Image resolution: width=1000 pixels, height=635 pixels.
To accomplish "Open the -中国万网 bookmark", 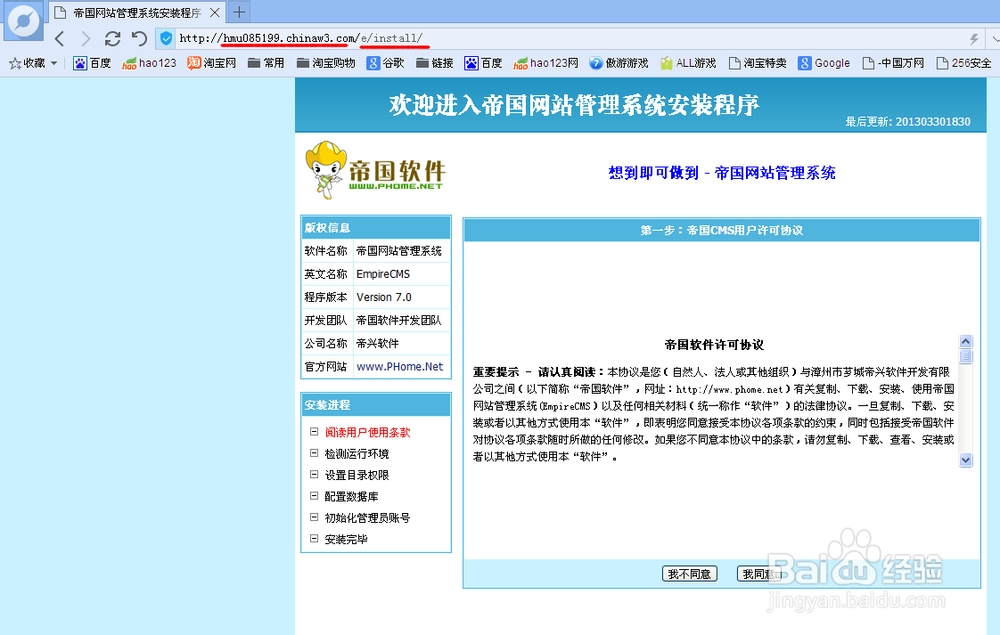I will coord(893,63).
